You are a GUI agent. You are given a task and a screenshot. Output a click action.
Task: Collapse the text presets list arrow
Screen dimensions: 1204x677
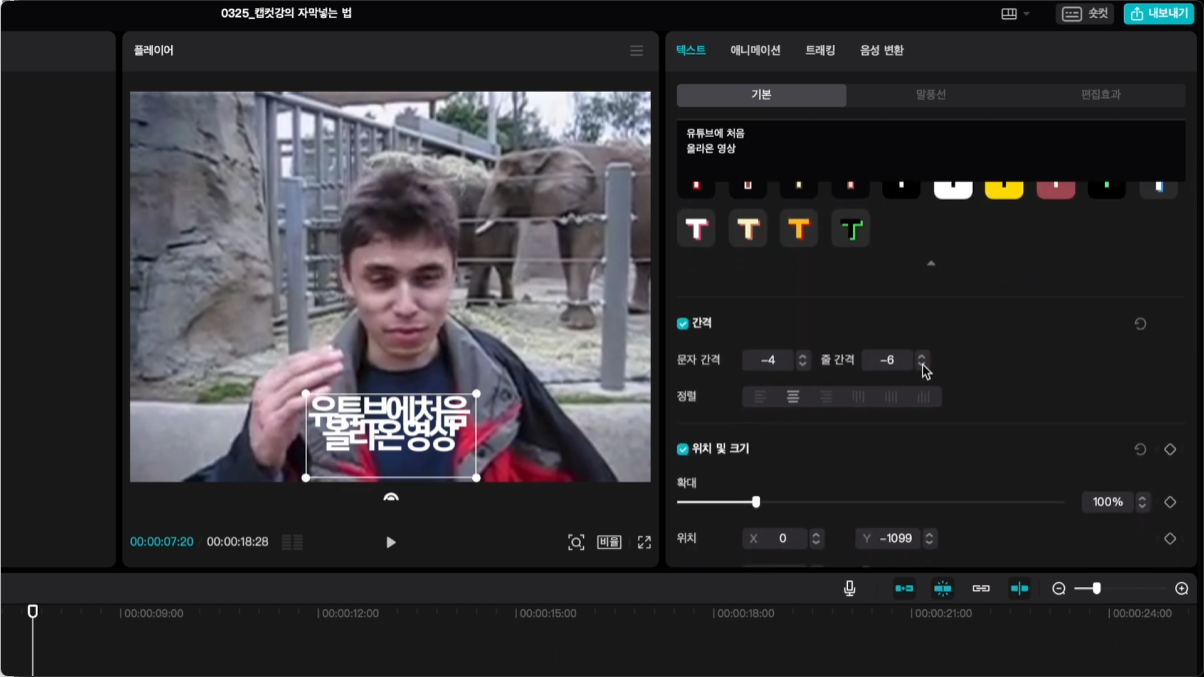click(x=931, y=264)
